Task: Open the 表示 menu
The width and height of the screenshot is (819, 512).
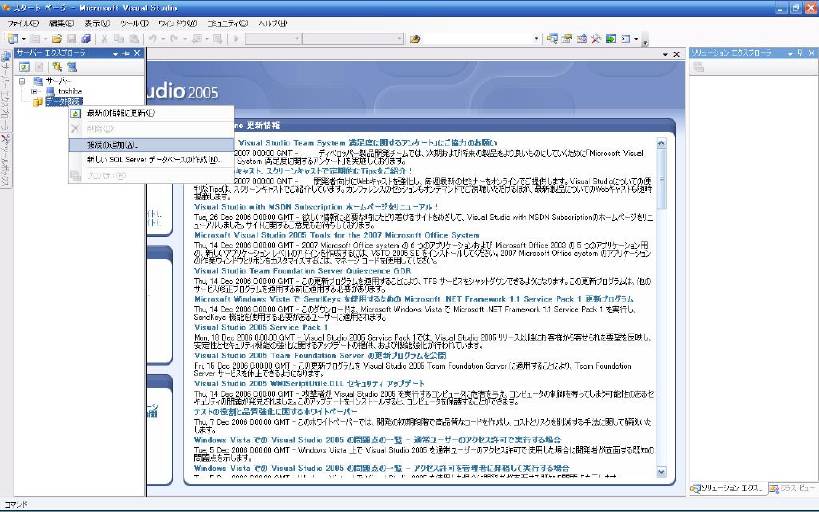Action: click(x=97, y=24)
